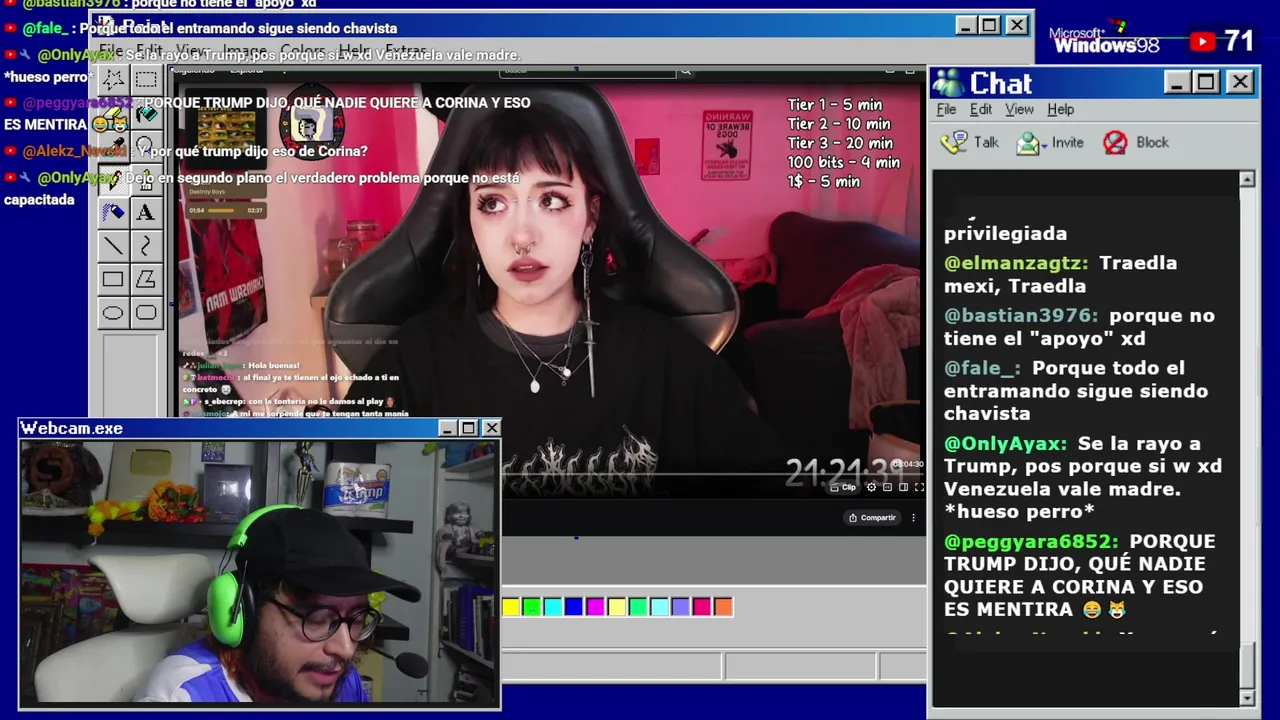Screen dimensions: 1280x720
Task: Activate the Airbrush spray can tool
Action: tap(113, 212)
